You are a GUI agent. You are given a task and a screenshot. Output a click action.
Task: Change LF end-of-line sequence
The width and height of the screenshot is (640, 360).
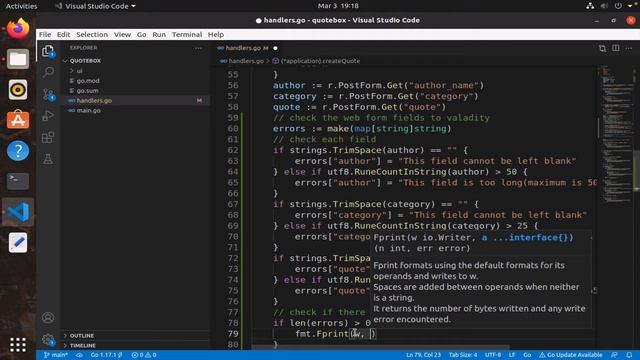click(x=512, y=355)
